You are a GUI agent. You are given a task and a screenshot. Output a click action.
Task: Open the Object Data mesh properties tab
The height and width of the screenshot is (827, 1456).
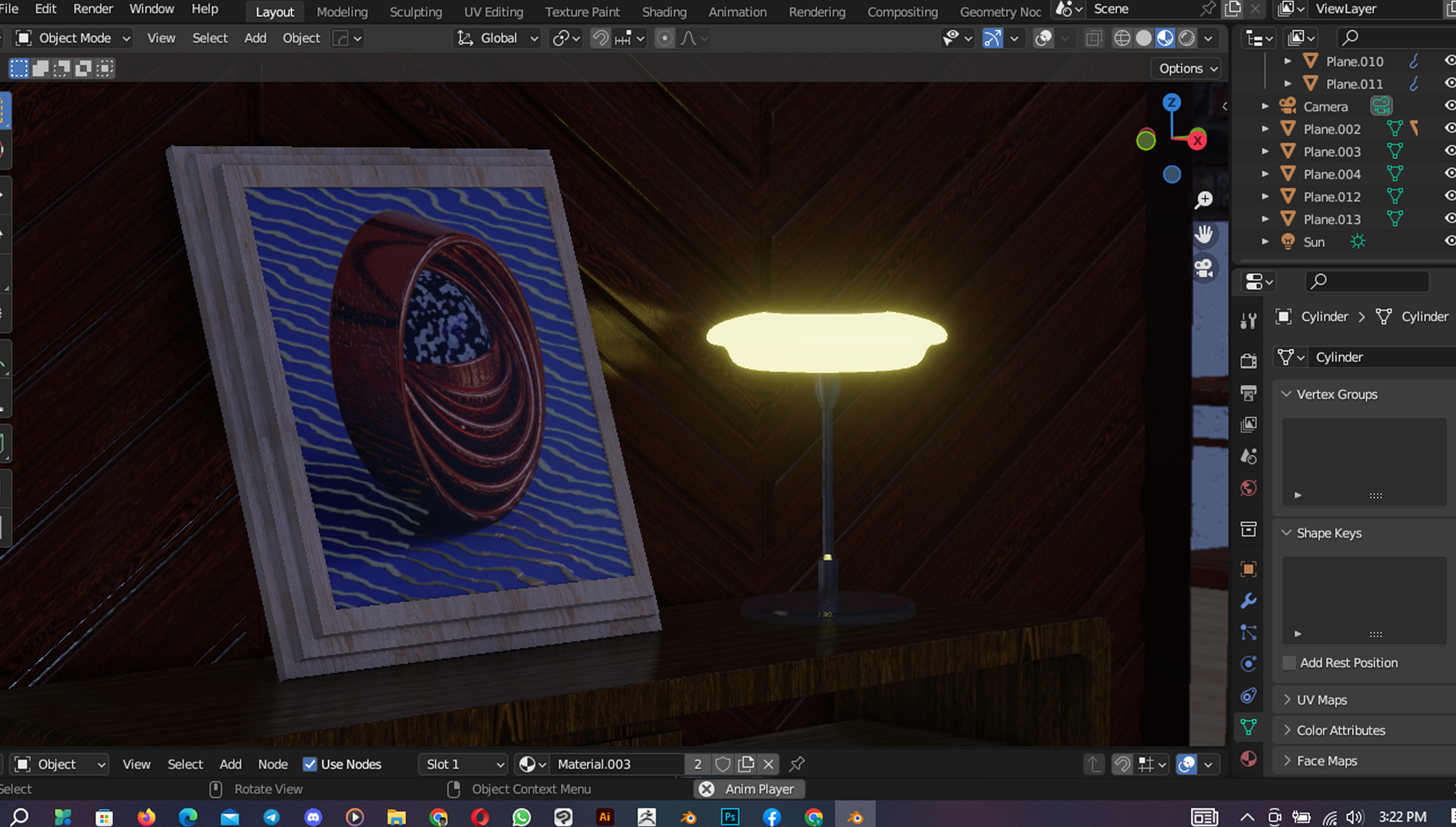1248,727
